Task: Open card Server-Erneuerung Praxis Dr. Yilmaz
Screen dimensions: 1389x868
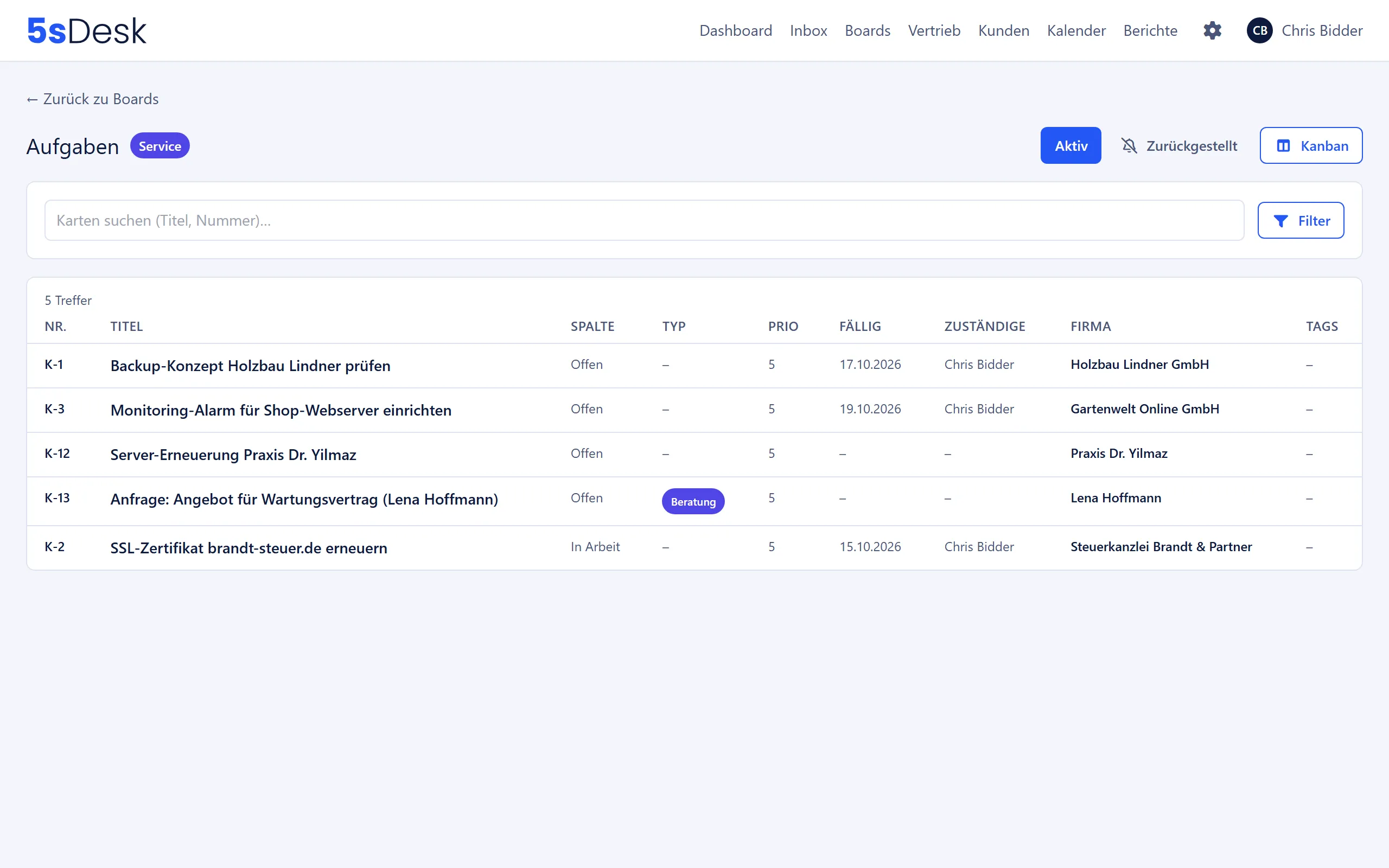Action: pyautogui.click(x=233, y=455)
